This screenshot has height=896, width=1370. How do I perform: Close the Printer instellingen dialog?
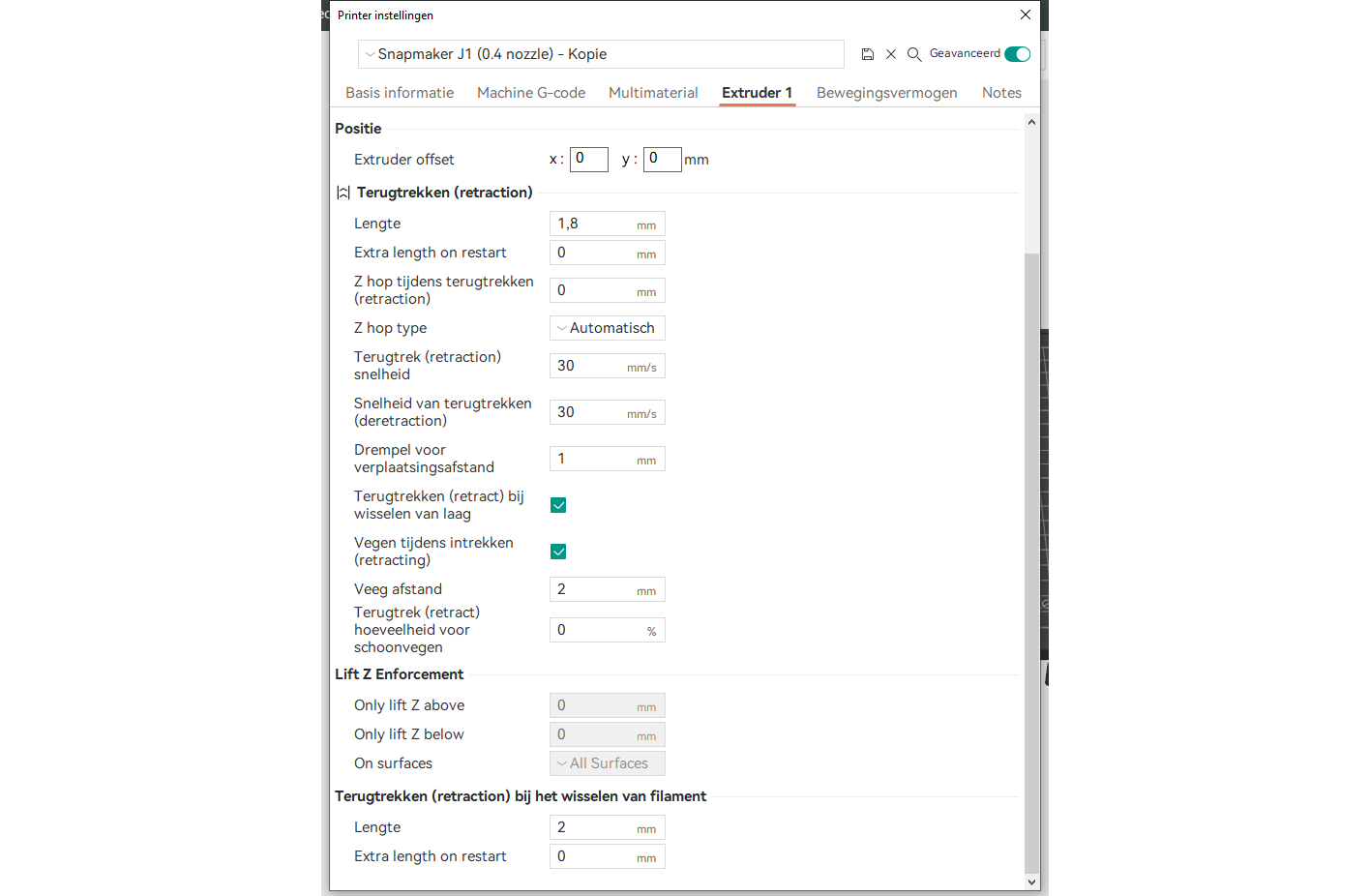pos(1026,15)
